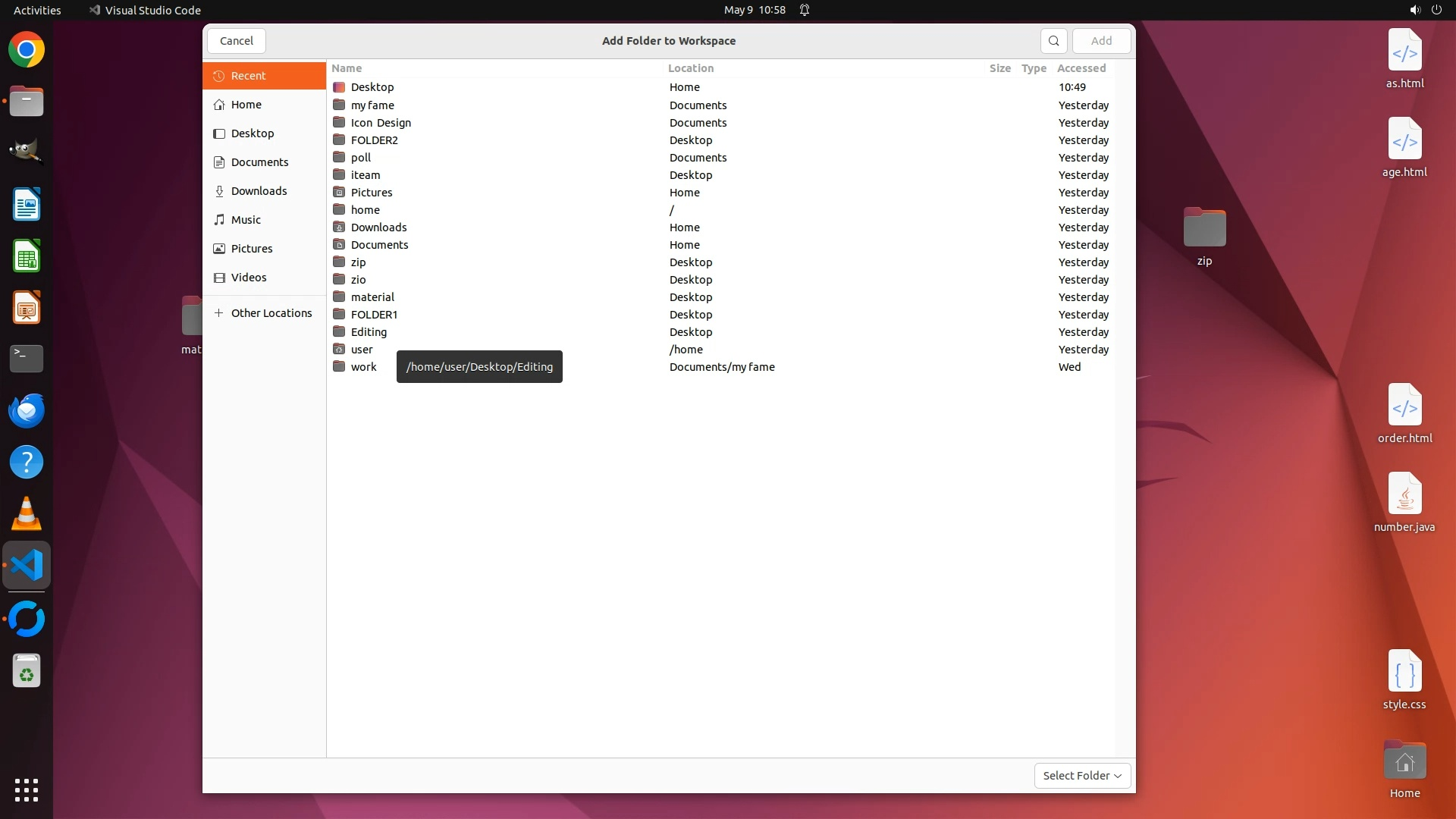This screenshot has height=819, width=1456.
Task: Click the Pictures sidebar shortcut
Action: [x=251, y=249]
